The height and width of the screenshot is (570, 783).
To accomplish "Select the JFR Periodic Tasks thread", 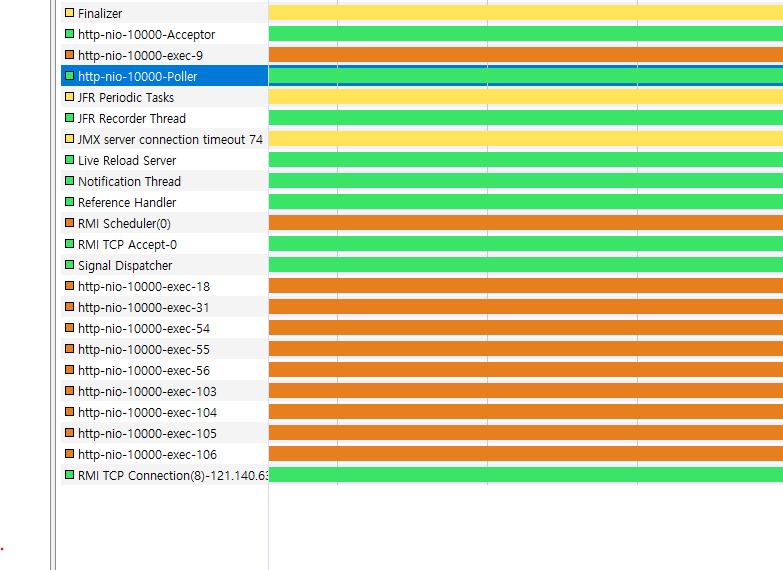I will point(164,97).
